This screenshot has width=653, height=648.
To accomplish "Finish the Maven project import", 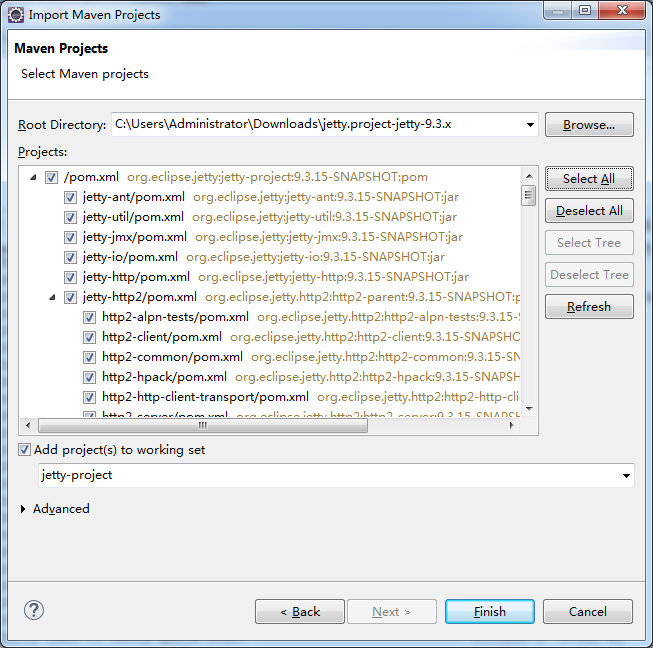I will [x=490, y=611].
